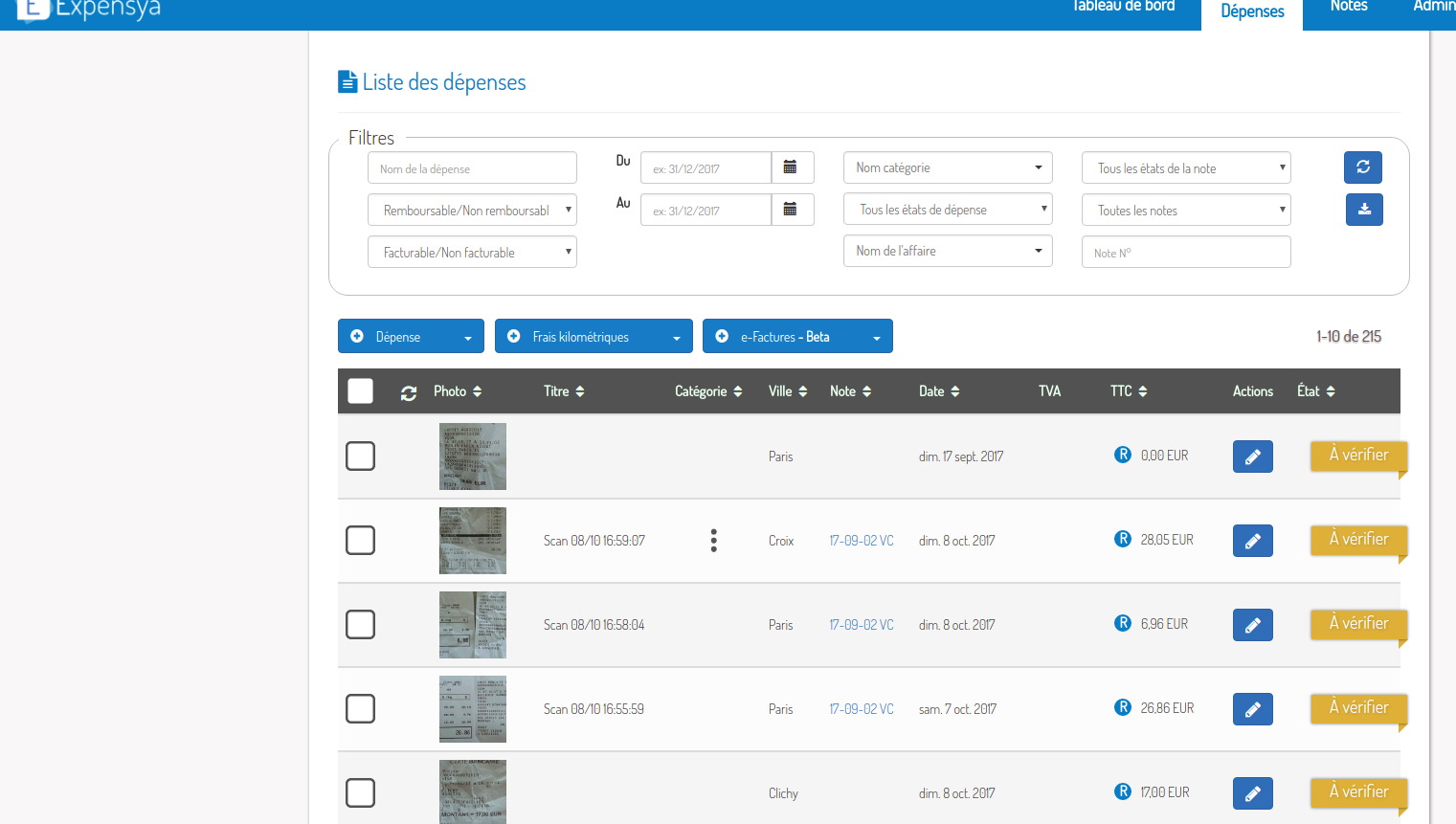Select the checkbox for the Clichy expense

tap(360, 793)
